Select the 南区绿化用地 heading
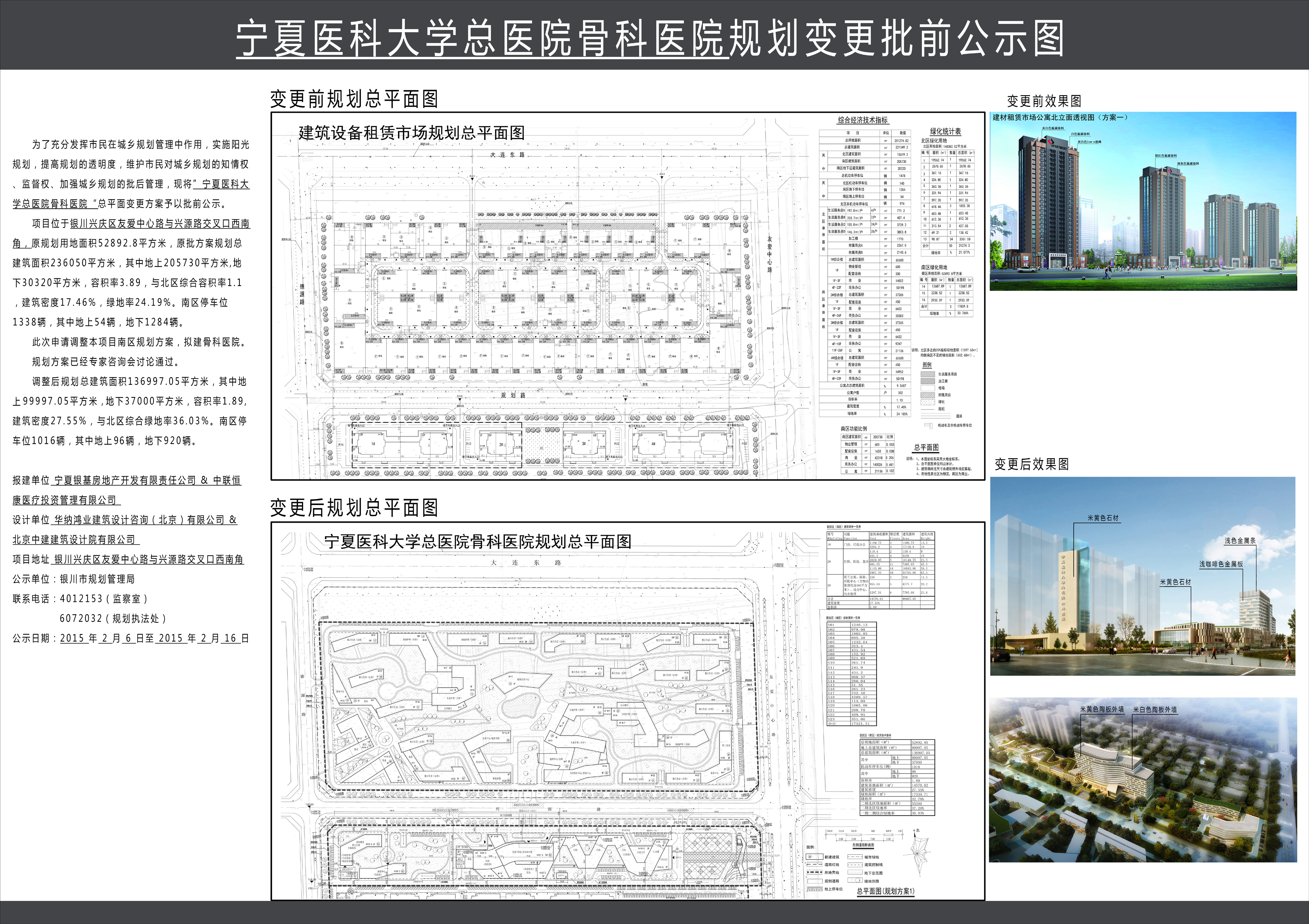The width and height of the screenshot is (1309, 924). tap(934, 267)
